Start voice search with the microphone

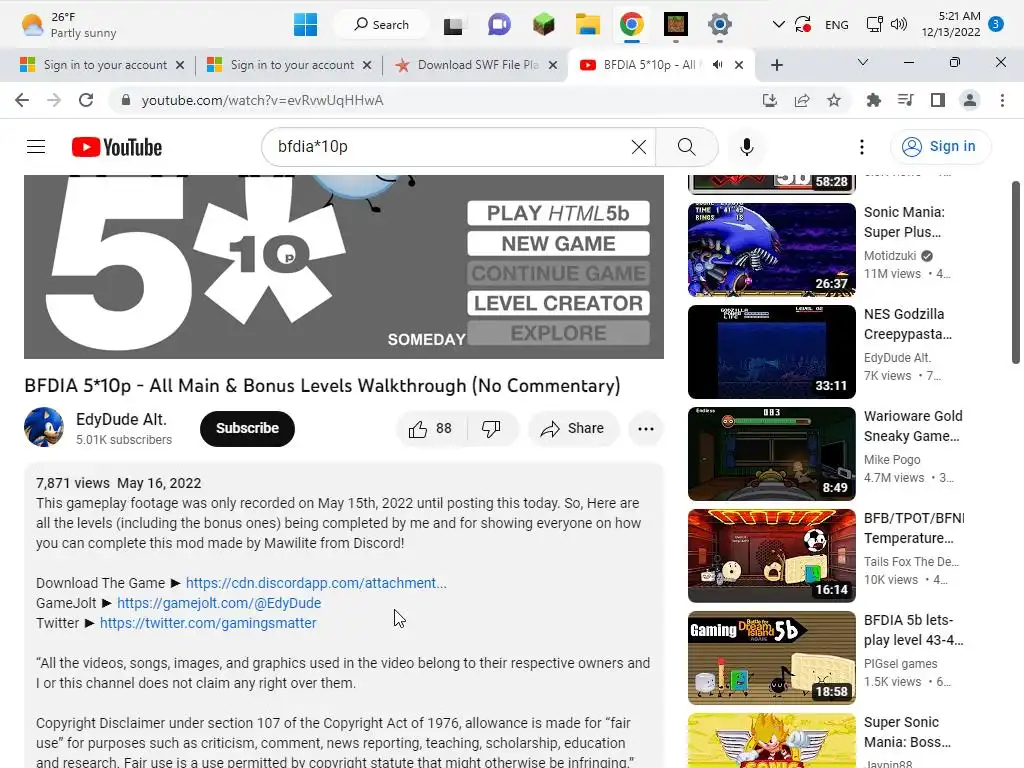[x=746, y=147]
